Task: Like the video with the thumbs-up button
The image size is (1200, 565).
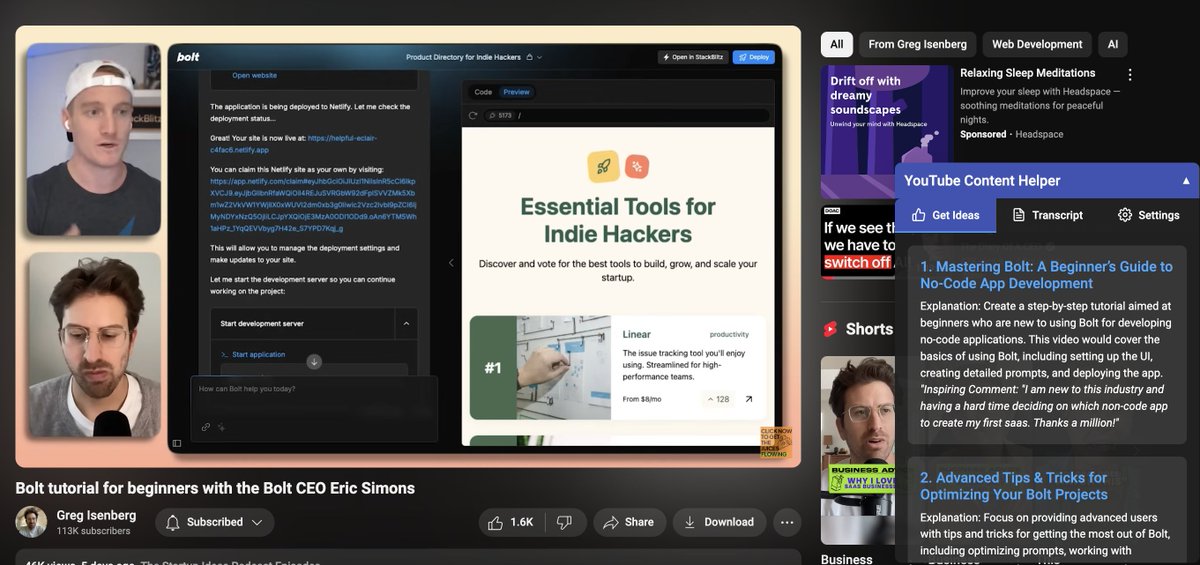Action: [x=511, y=522]
